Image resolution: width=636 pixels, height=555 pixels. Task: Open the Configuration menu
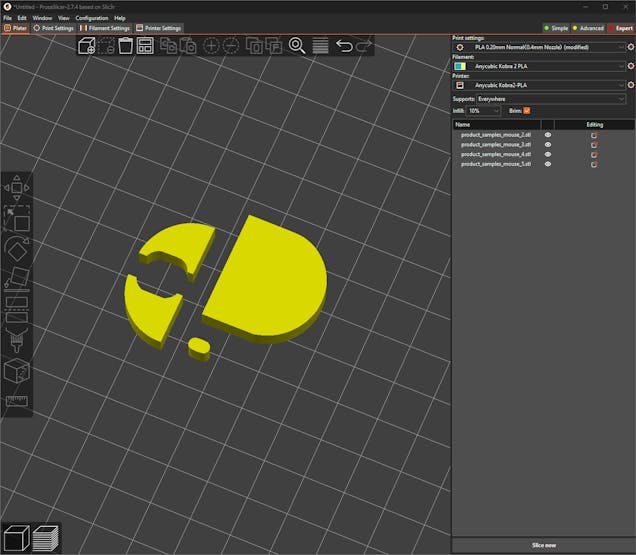92,18
